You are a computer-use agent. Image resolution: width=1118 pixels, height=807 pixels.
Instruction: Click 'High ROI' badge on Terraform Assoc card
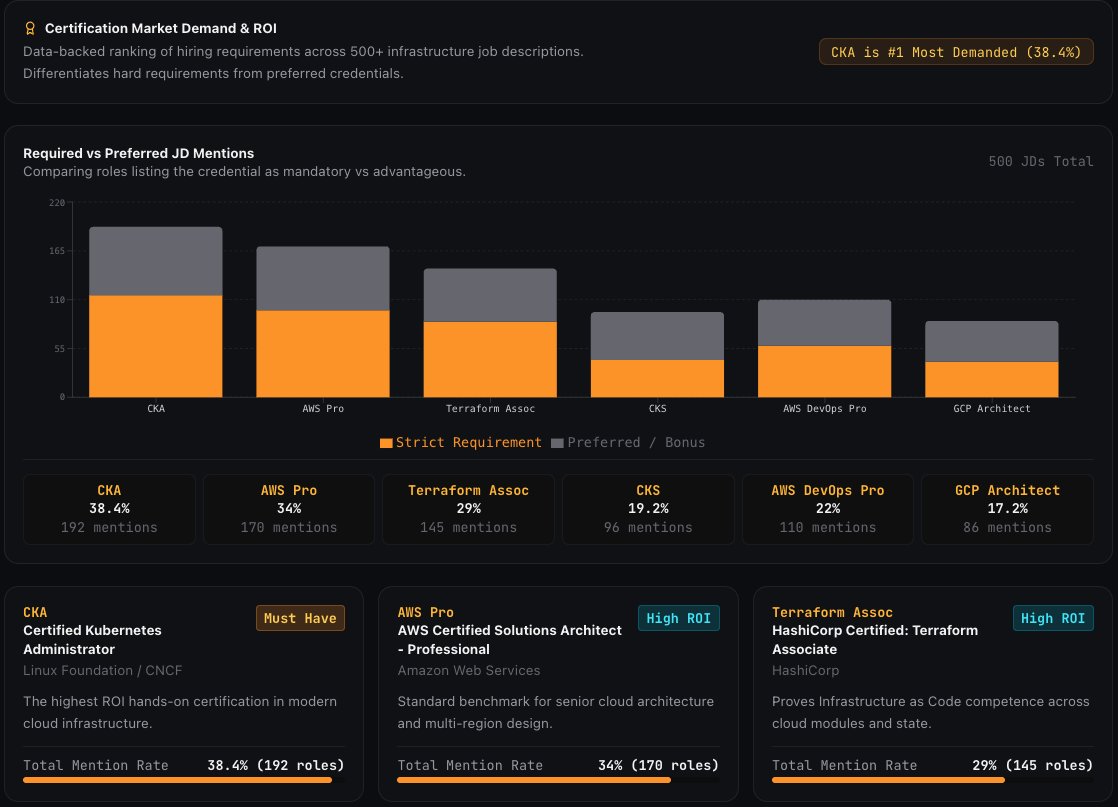pos(1053,618)
